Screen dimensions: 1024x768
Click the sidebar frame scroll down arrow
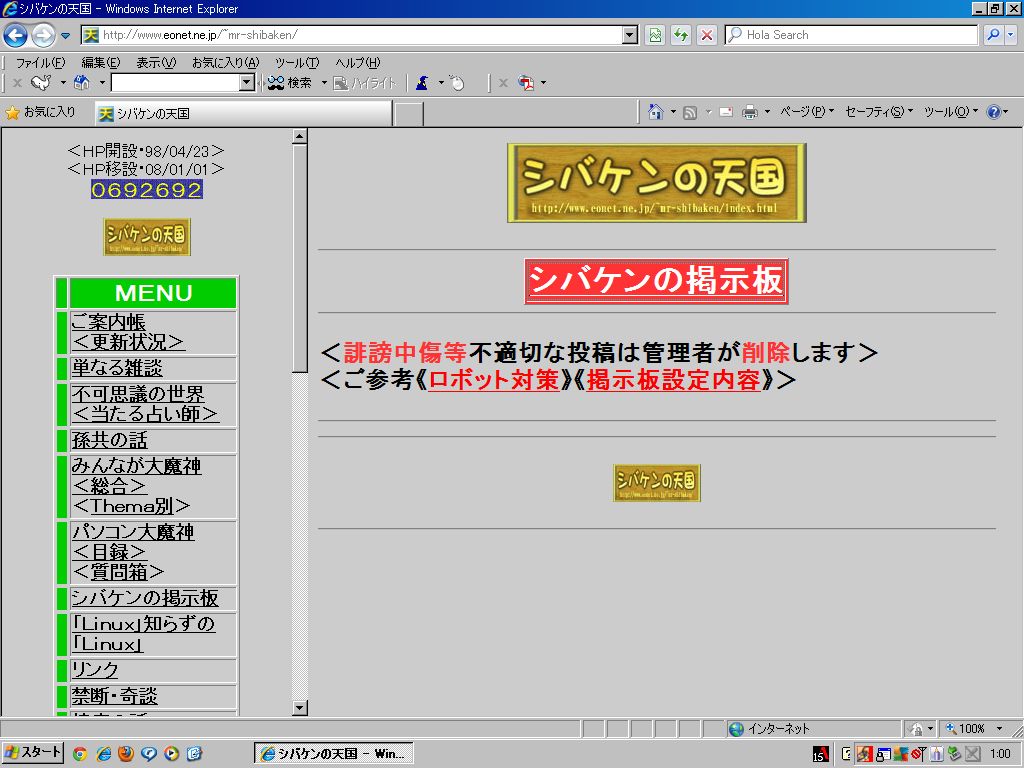[x=300, y=707]
